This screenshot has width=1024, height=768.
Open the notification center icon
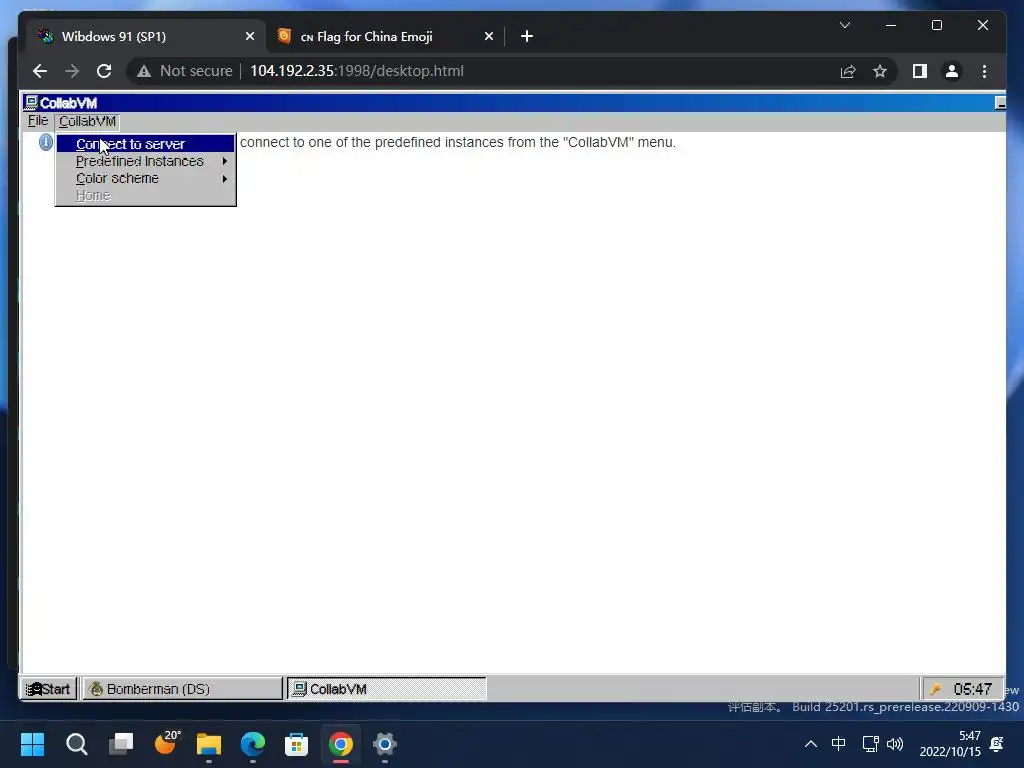click(x=997, y=744)
